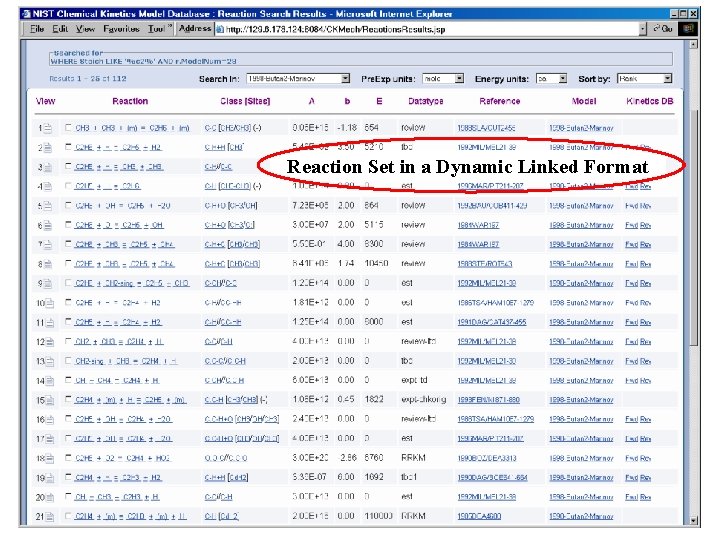Open the Edit menu
720x540 pixels.
tap(60, 29)
